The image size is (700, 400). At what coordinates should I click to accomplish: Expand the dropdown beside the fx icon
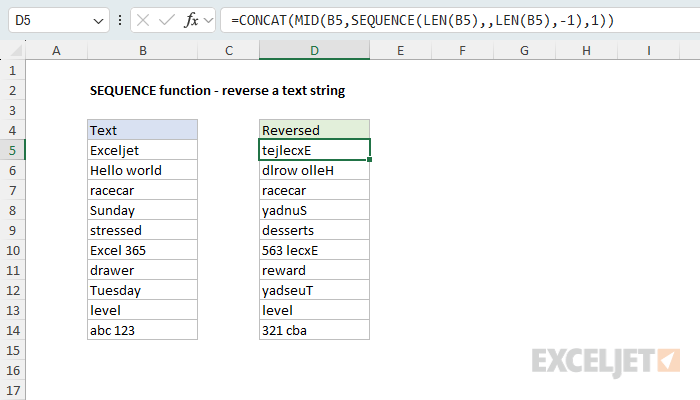pos(208,20)
